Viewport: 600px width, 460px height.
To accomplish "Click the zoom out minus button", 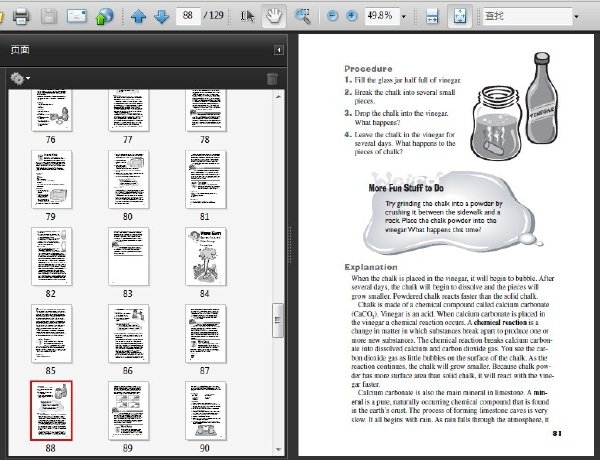I will tap(333, 16).
